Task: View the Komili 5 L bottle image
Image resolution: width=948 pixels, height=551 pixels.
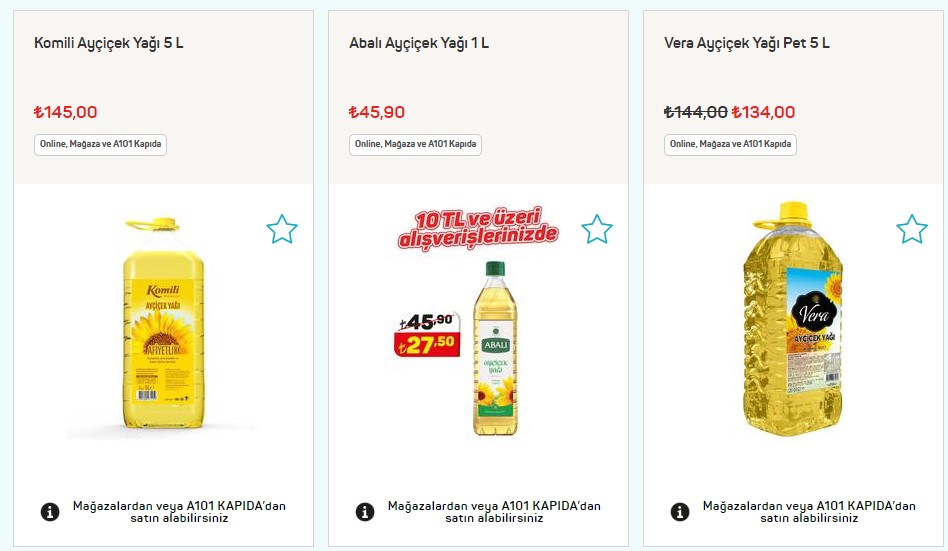Action: pyautogui.click(x=163, y=324)
